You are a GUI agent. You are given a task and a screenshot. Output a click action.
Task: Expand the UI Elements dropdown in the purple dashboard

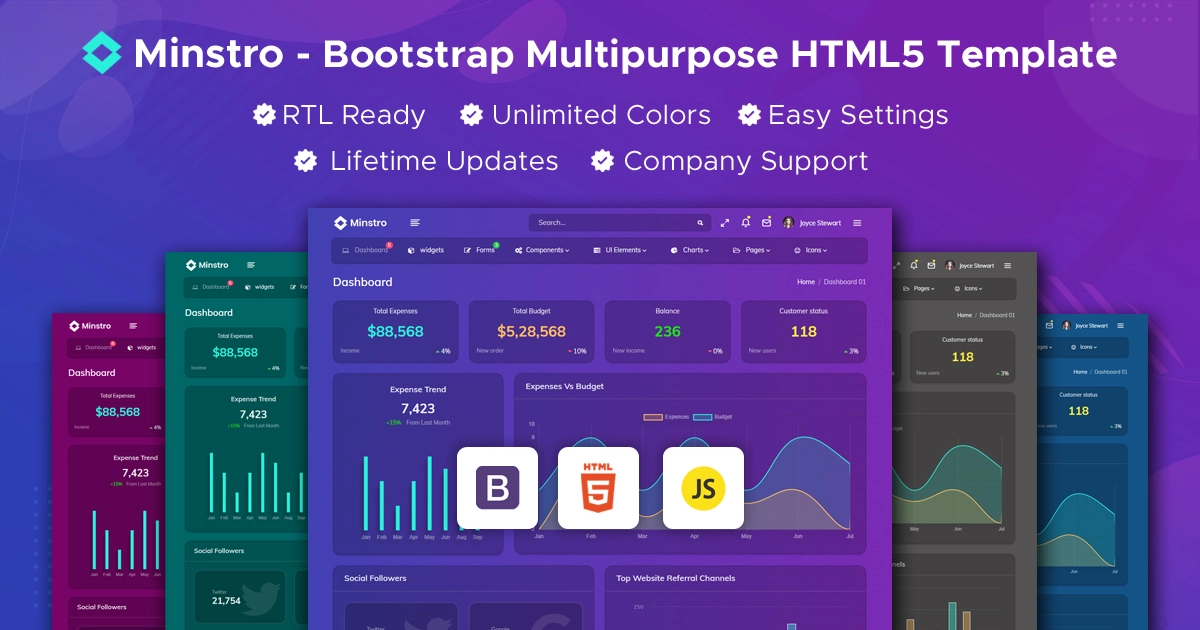tap(620, 250)
